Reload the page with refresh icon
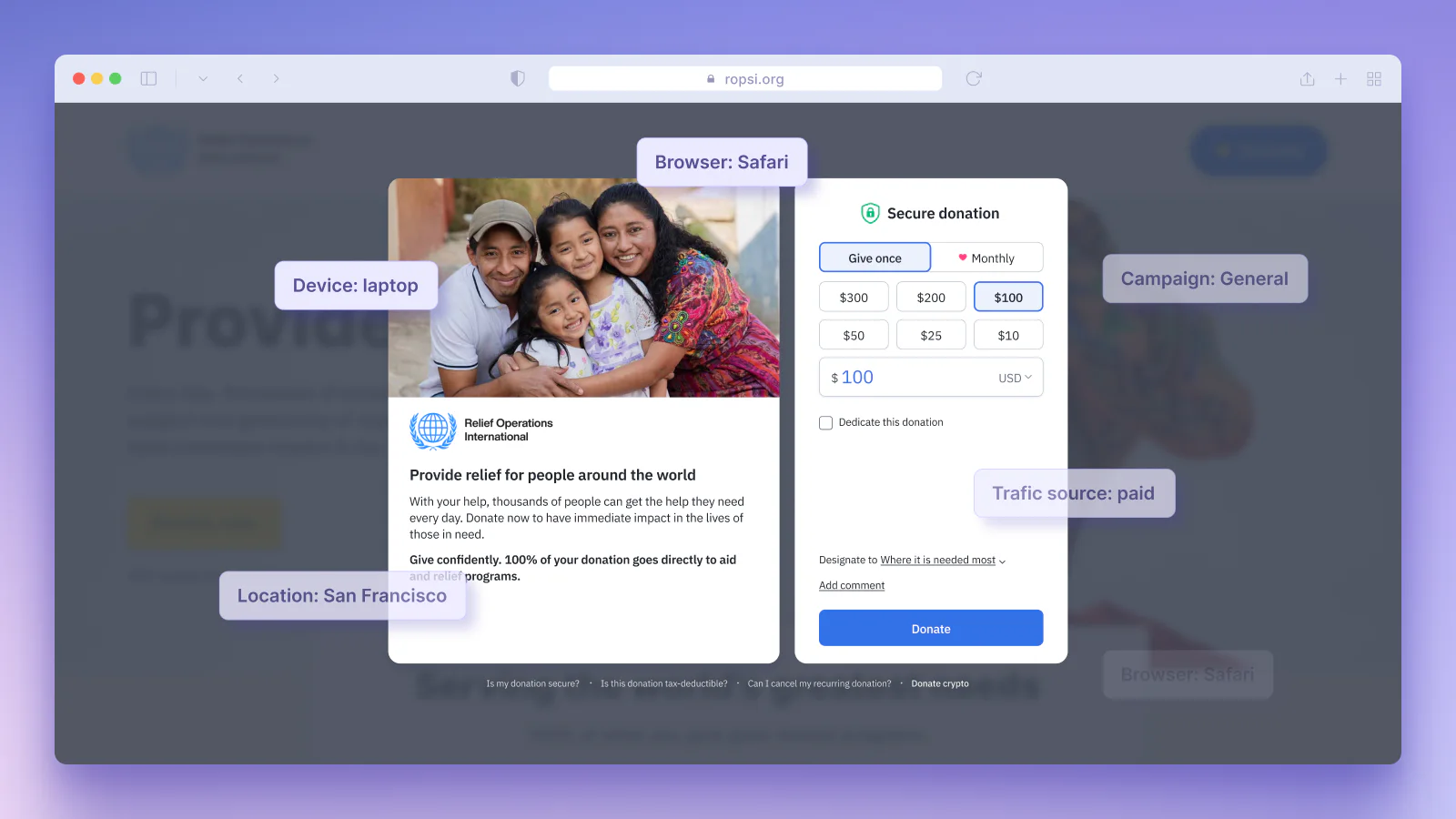The width and height of the screenshot is (1456, 819). tap(974, 79)
